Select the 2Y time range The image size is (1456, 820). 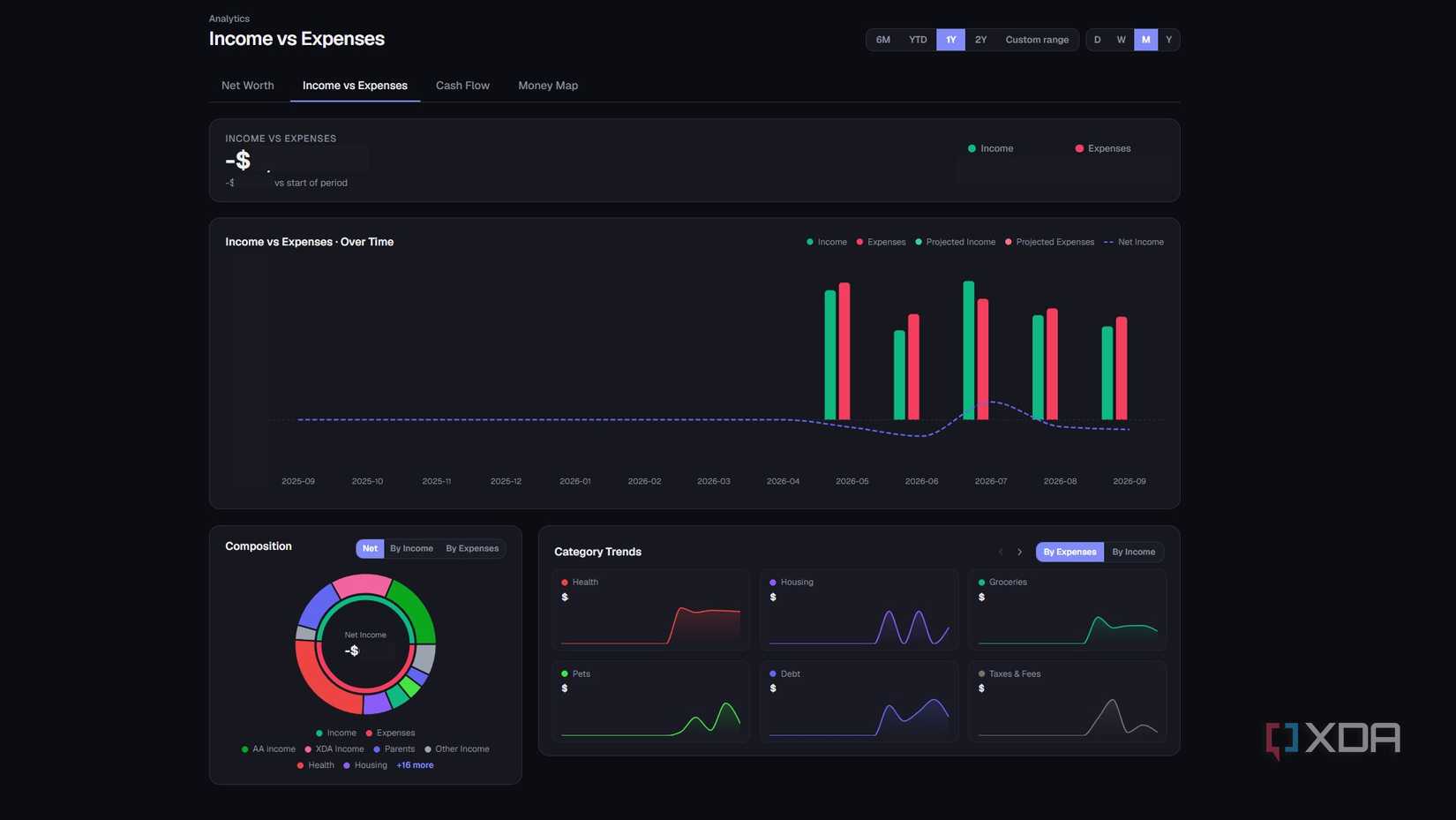[x=980, y=40]
